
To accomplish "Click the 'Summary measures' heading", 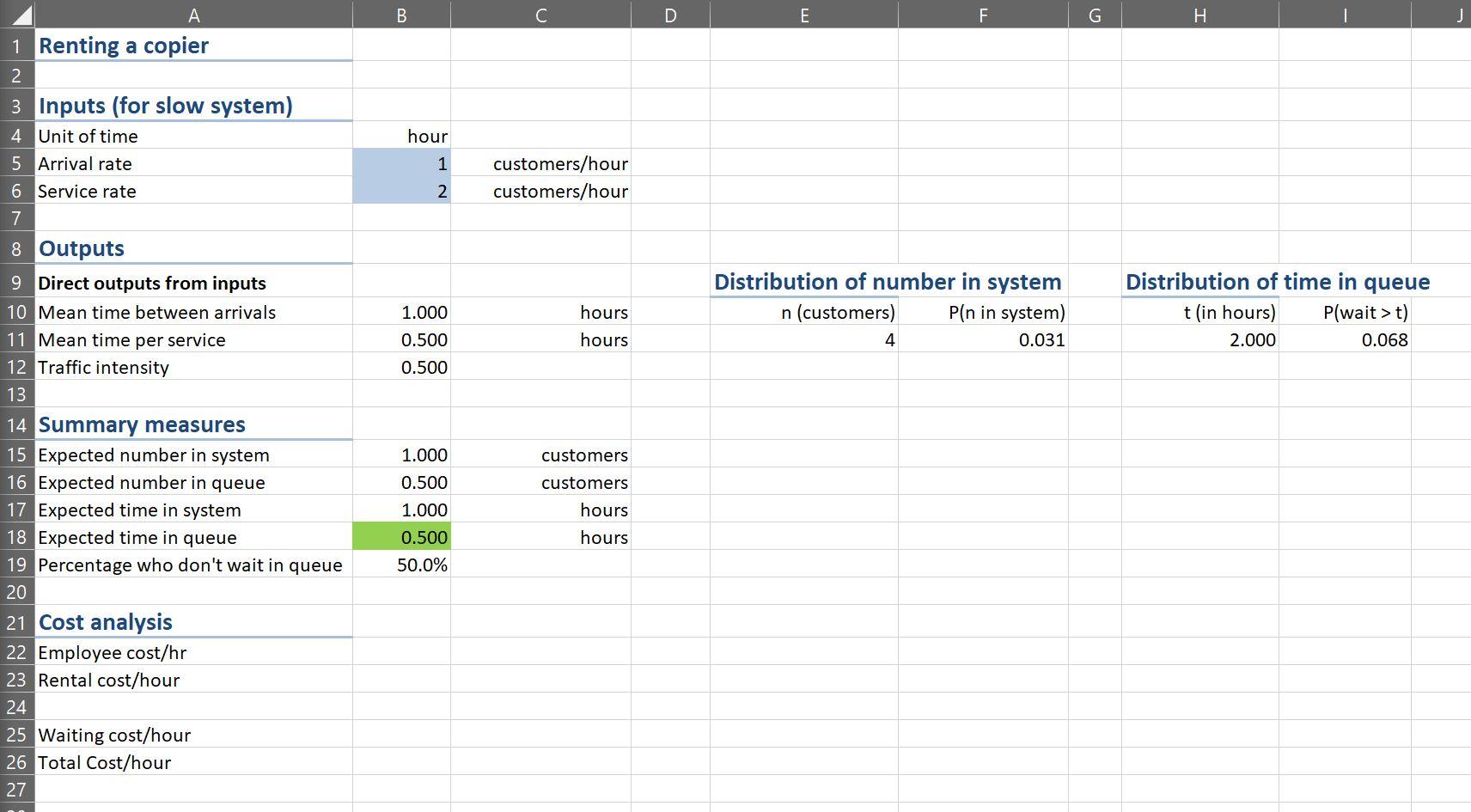I will (193, 424).
